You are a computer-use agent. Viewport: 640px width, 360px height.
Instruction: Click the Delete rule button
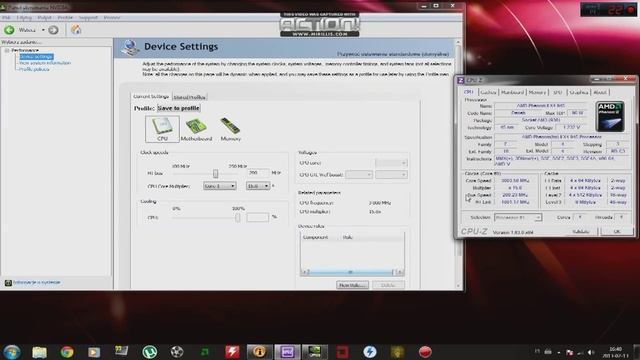[x=388, y=285]
